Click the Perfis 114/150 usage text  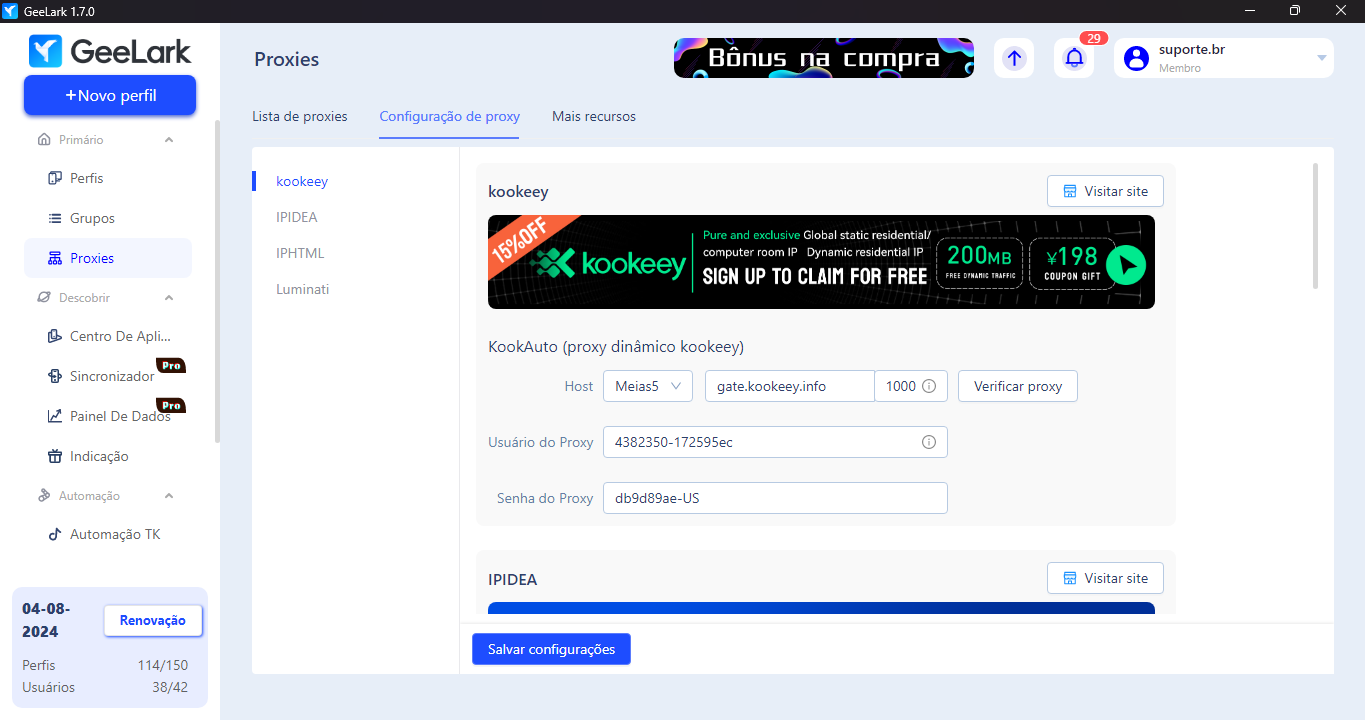105,665
